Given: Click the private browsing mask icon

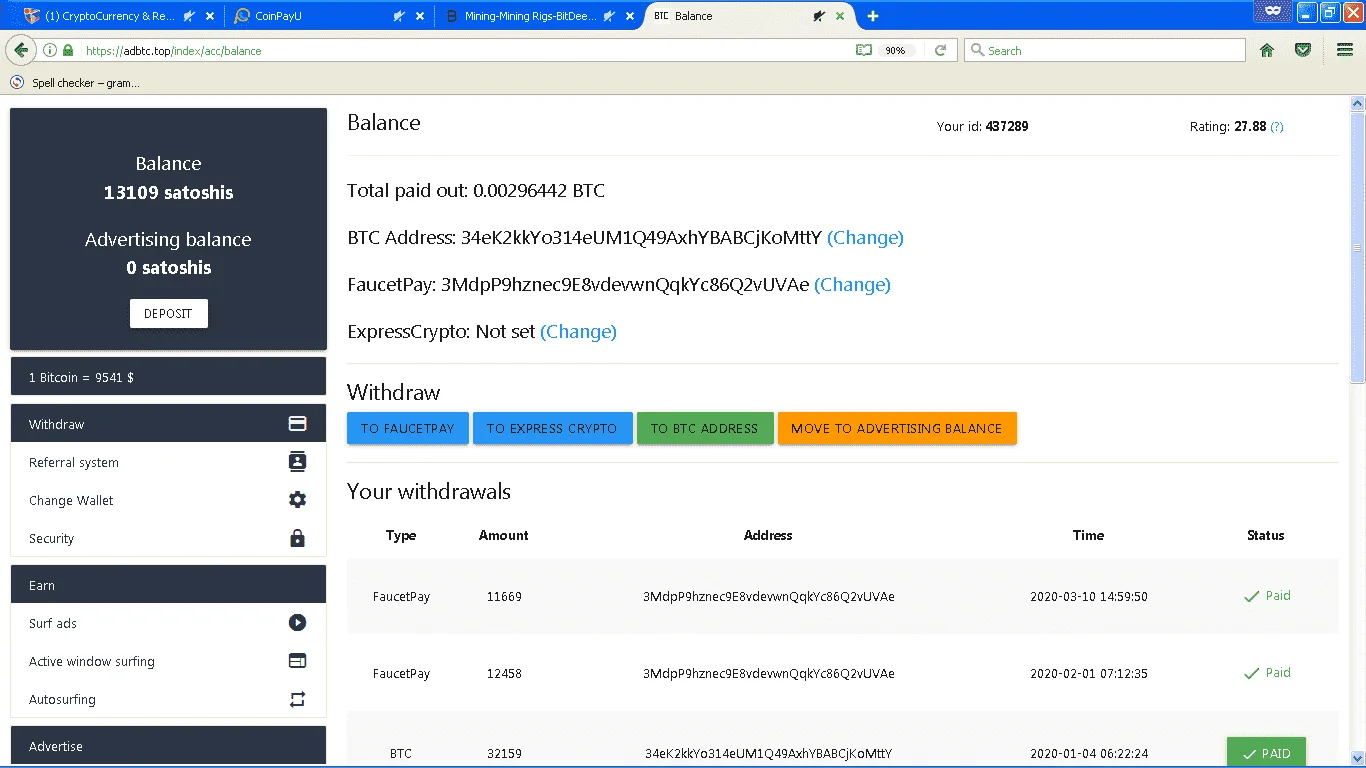Looking at the screenshot, I should tap(1273, 12).
